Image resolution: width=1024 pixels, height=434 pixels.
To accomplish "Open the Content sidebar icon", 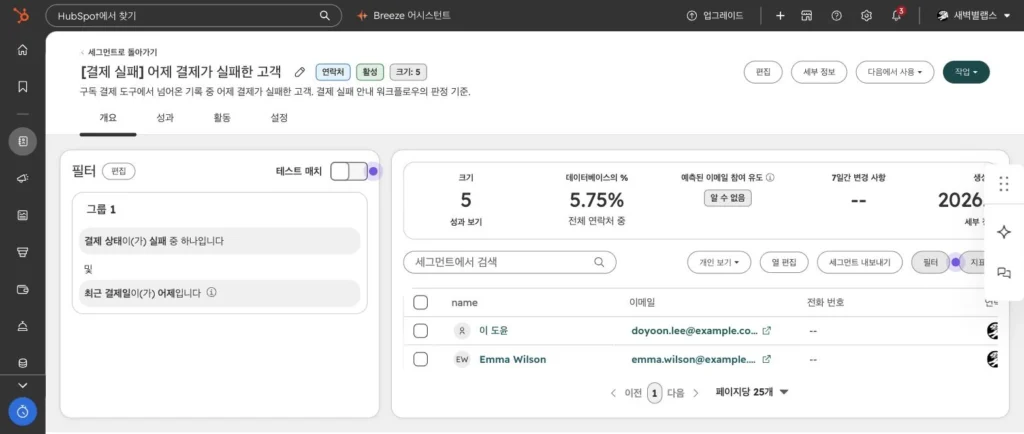I will pyautogui.click(x=23, y=215).
